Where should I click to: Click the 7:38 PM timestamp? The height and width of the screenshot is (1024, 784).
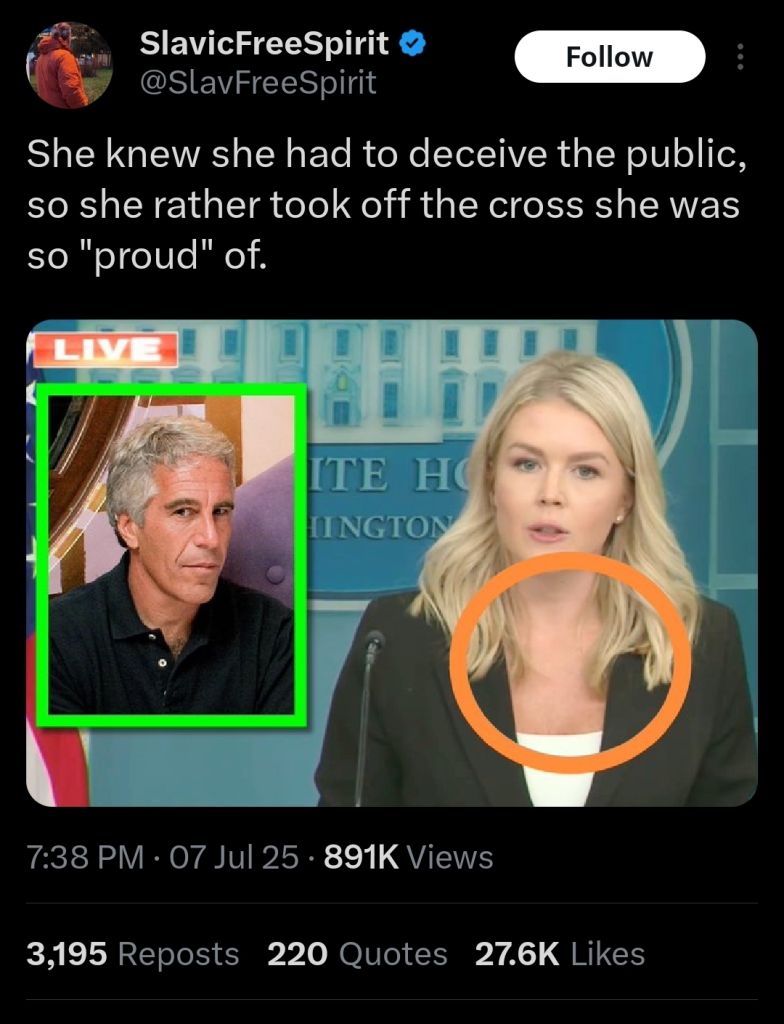tap(85, 857)
